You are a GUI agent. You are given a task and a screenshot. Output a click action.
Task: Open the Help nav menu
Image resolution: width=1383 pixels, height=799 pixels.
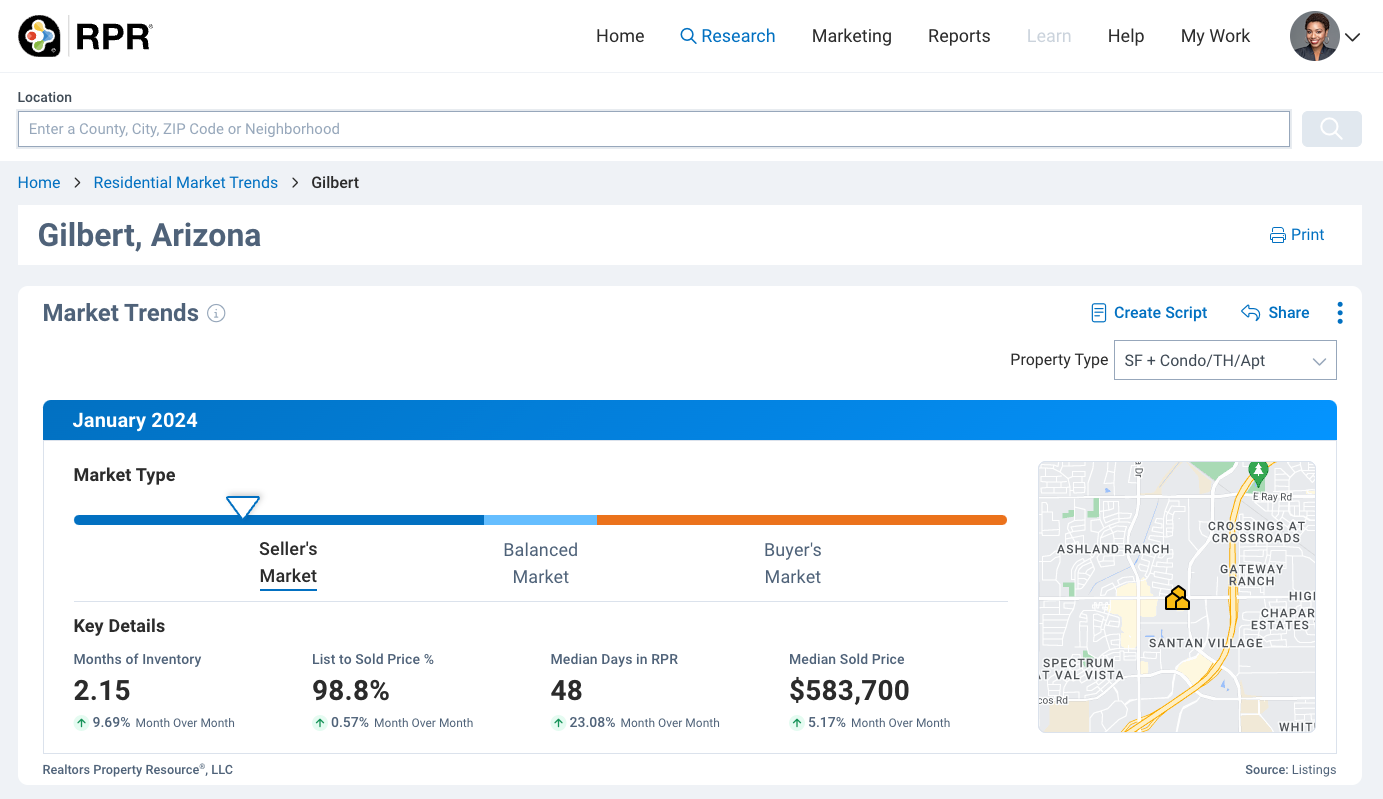tap(1126, 36)
